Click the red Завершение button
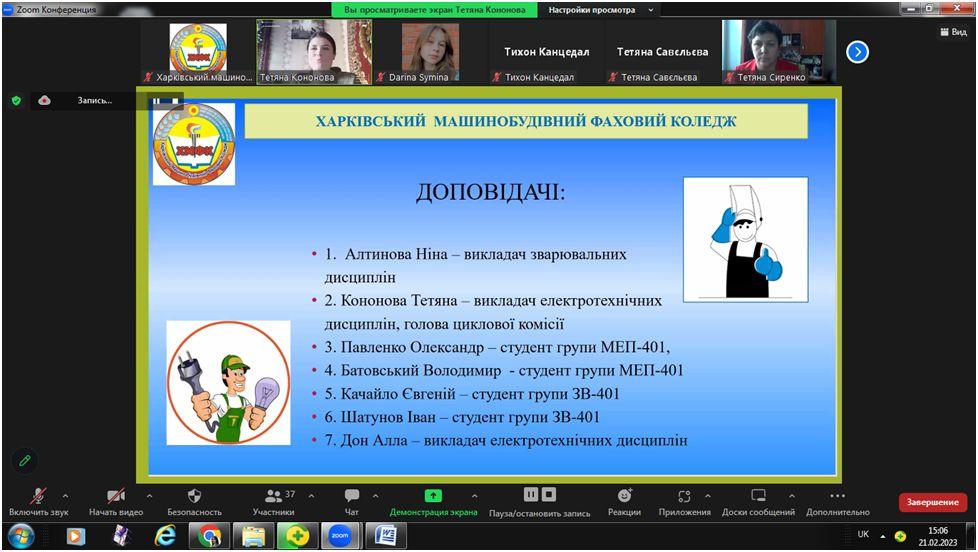 932,502
